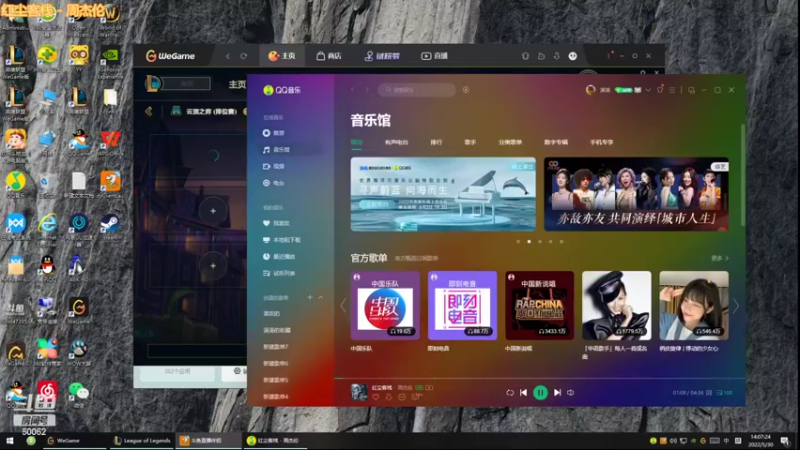Open 我喜欢 favorites with heart icon
Viewport: 800px width, 450px height.
click(x=276, y=223)
